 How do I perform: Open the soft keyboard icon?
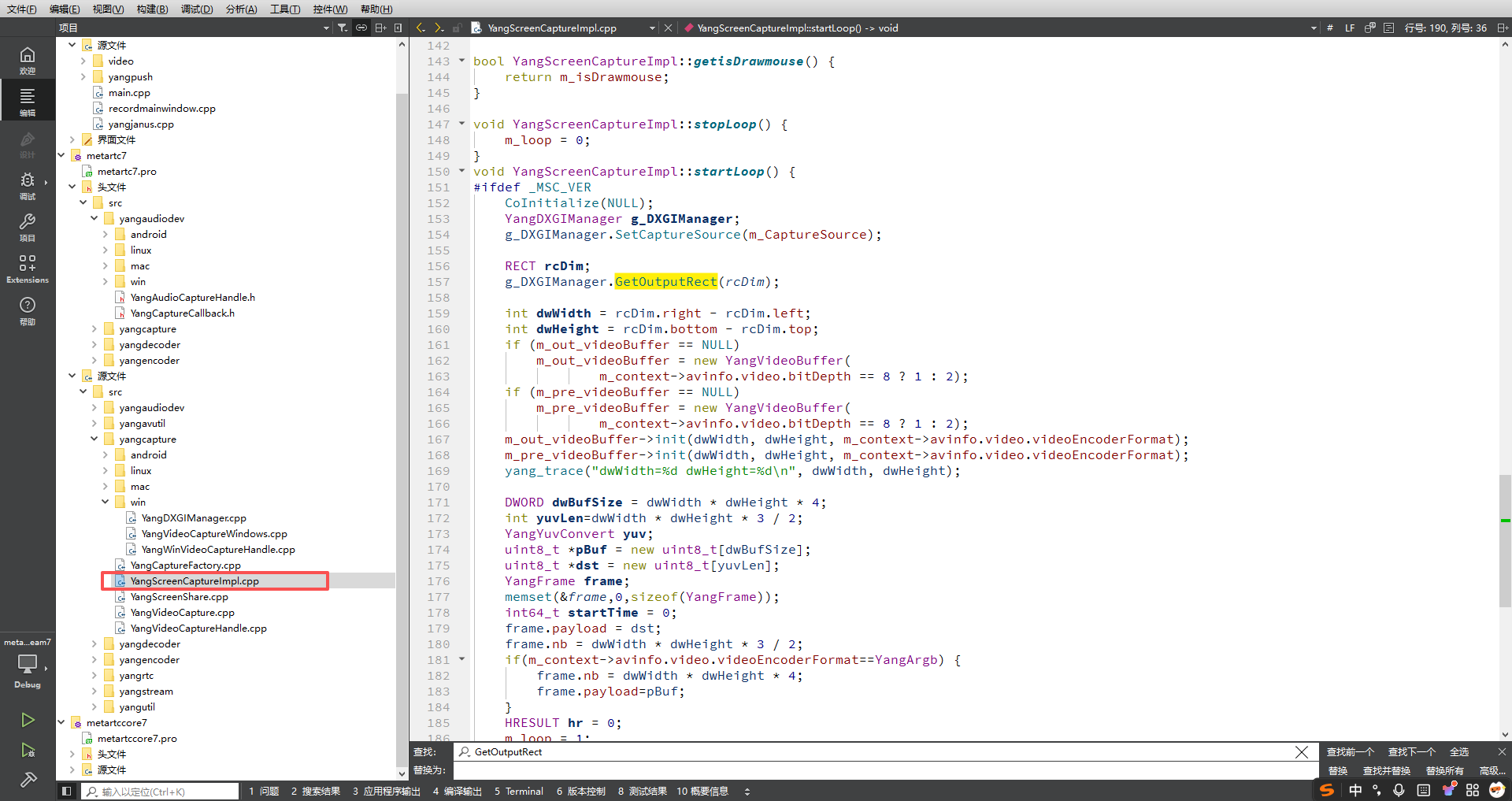coord(1424,790)
